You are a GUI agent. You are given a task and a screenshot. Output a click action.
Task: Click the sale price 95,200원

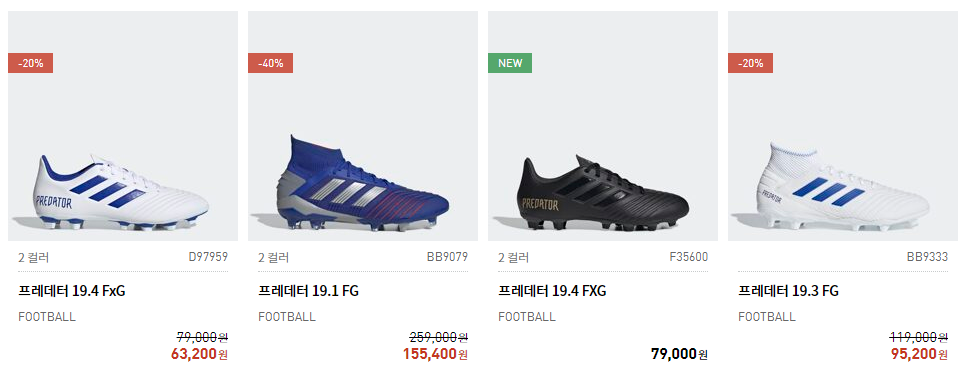919,354
